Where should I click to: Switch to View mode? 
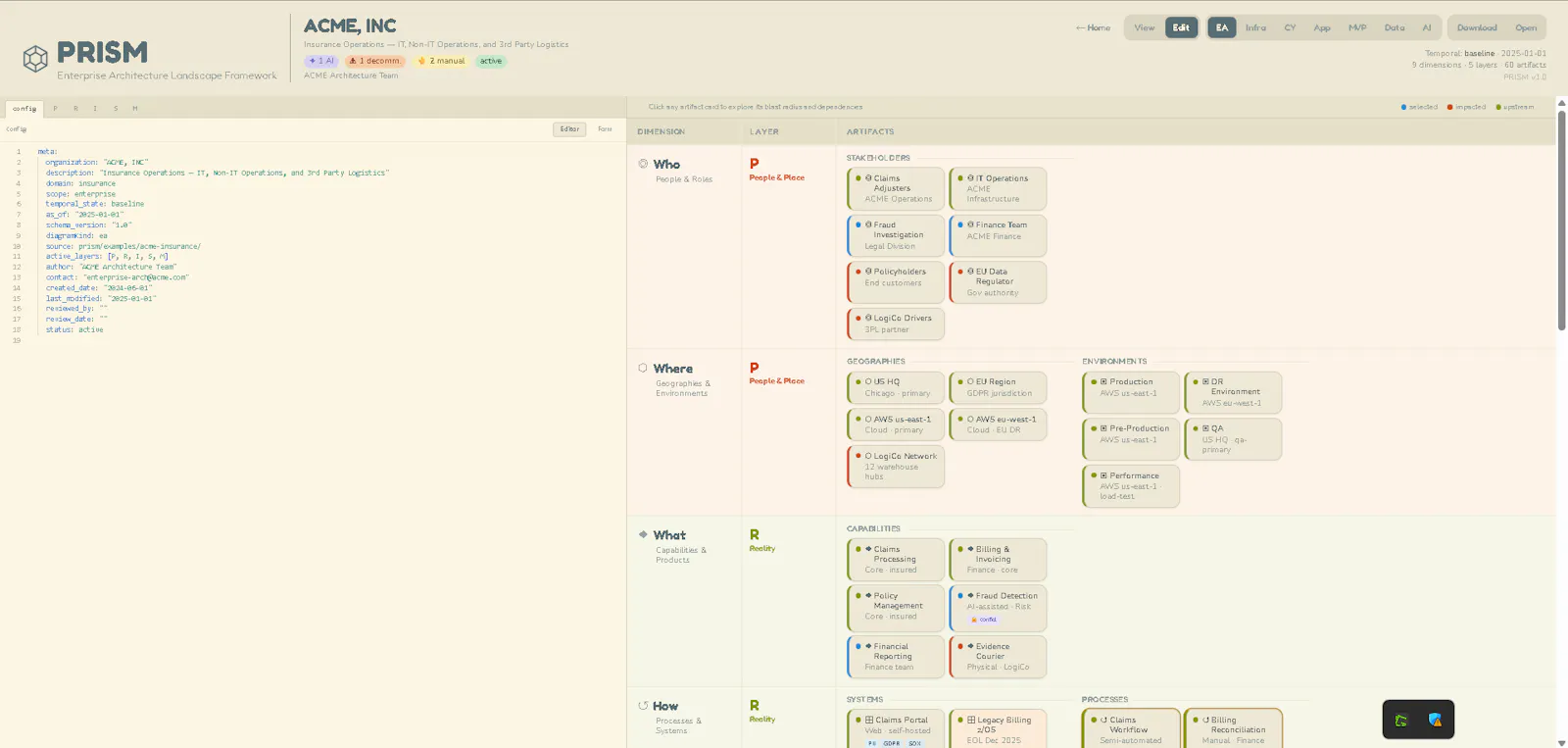1144,27
